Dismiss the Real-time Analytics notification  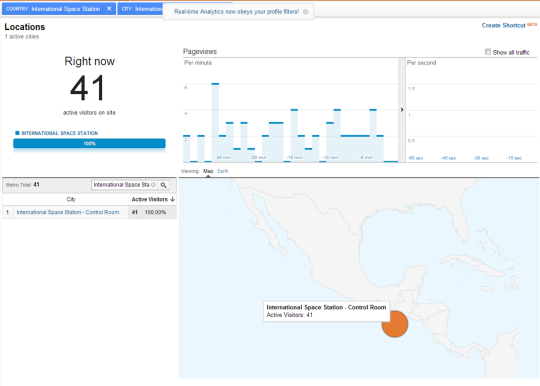point(305,12)
